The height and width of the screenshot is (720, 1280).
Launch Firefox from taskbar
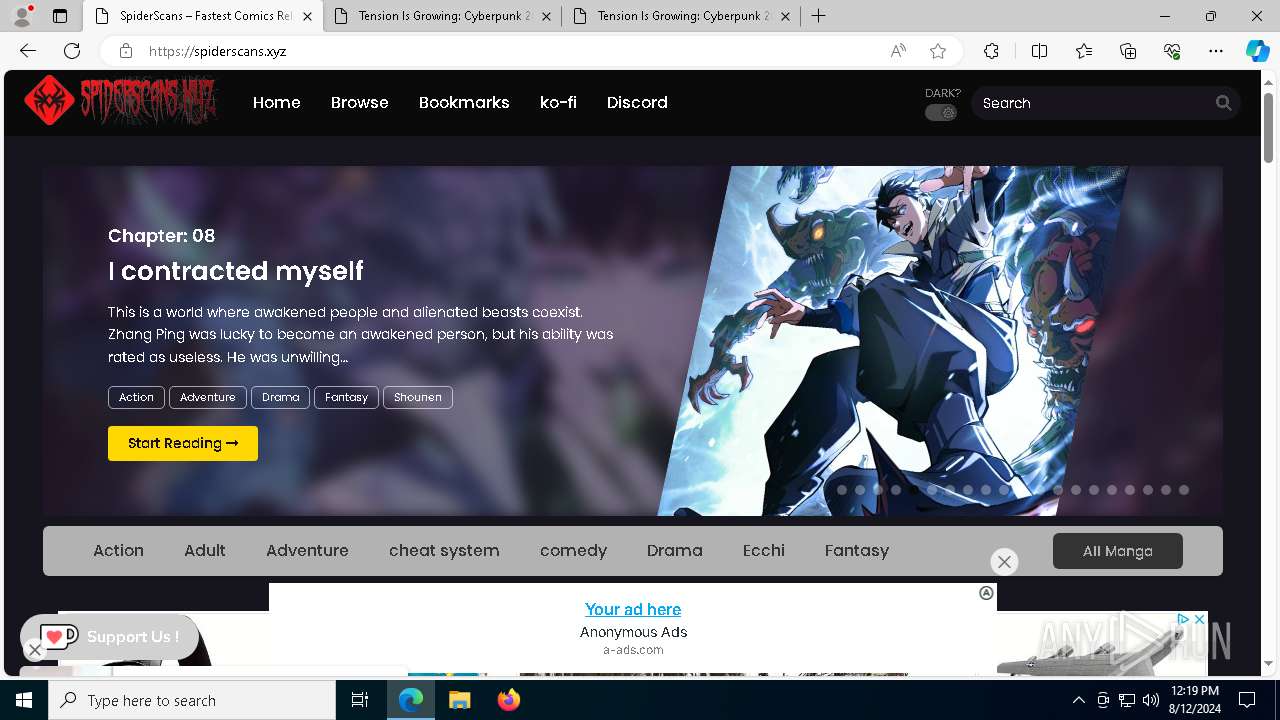tap(508, 700)
